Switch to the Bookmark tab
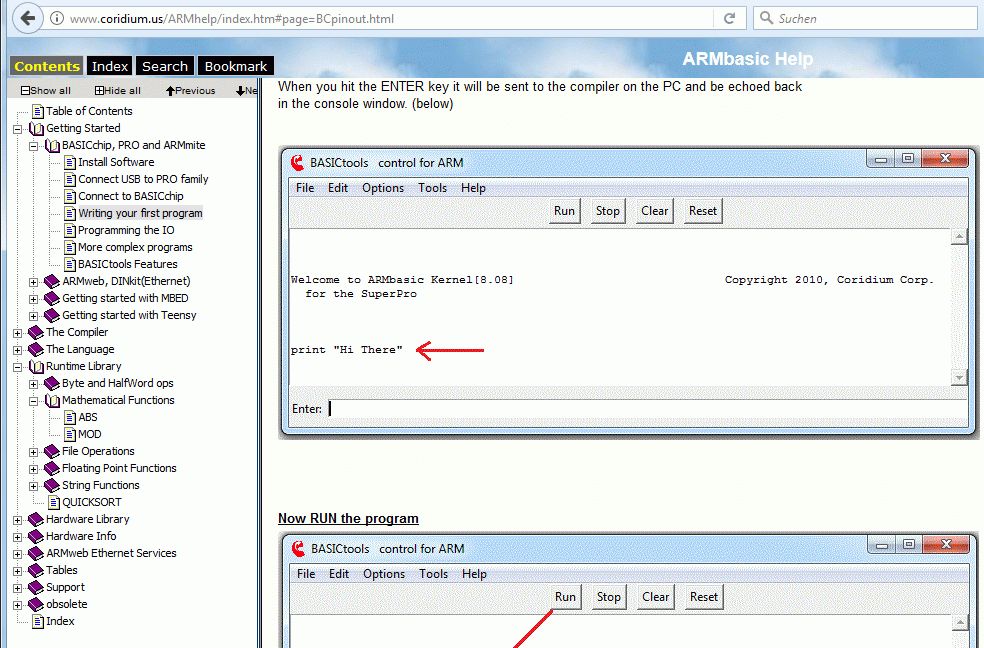Screen dimensions: 984x648 click(x=235, y=66)
